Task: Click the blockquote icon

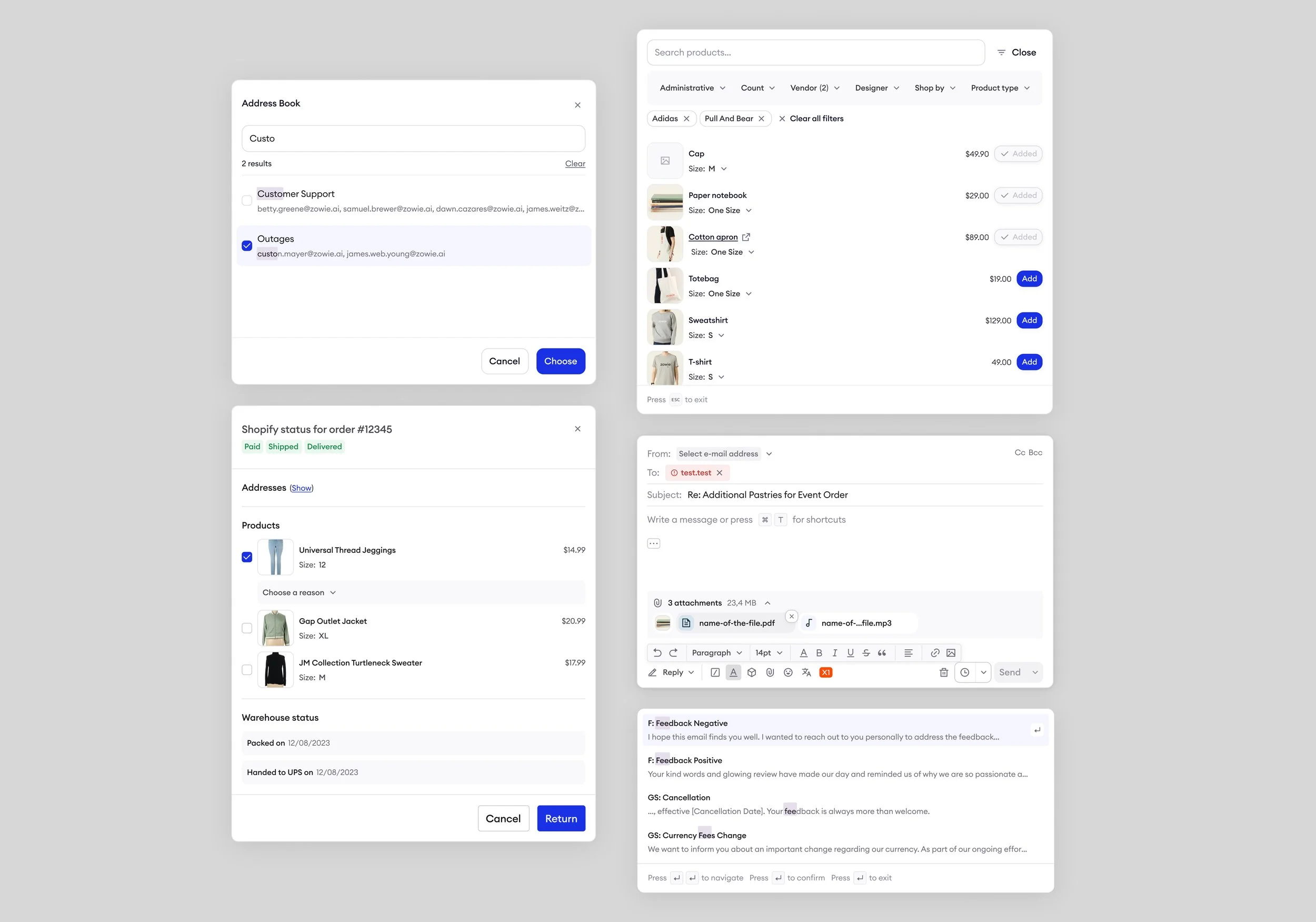Action: [x=882, y=652]
